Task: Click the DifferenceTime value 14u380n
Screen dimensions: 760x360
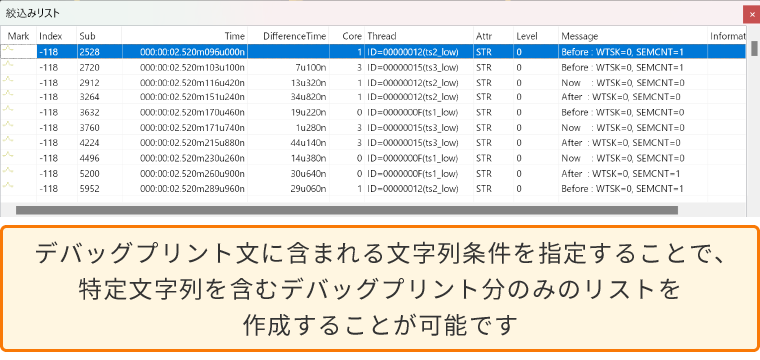Action: coord(308,158)
